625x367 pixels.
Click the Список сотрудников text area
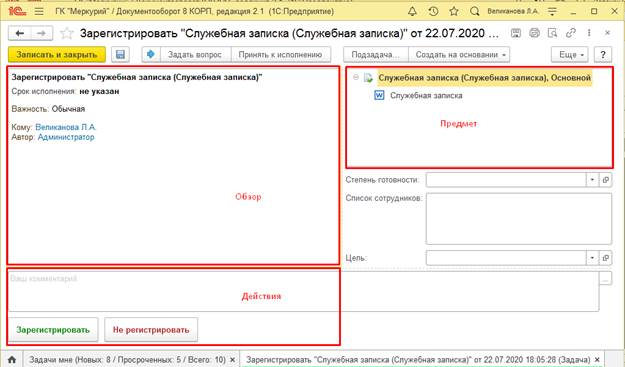click(x=519, y=219)
